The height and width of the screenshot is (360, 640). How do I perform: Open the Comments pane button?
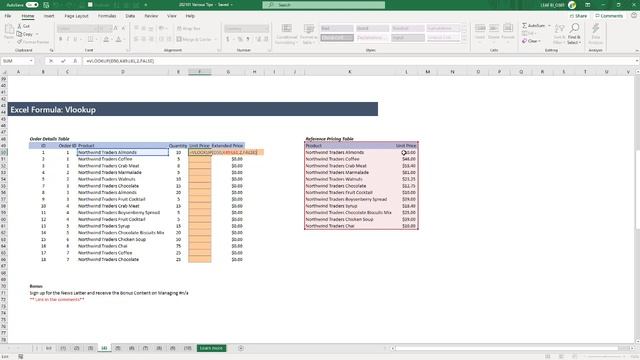[609, 16]
